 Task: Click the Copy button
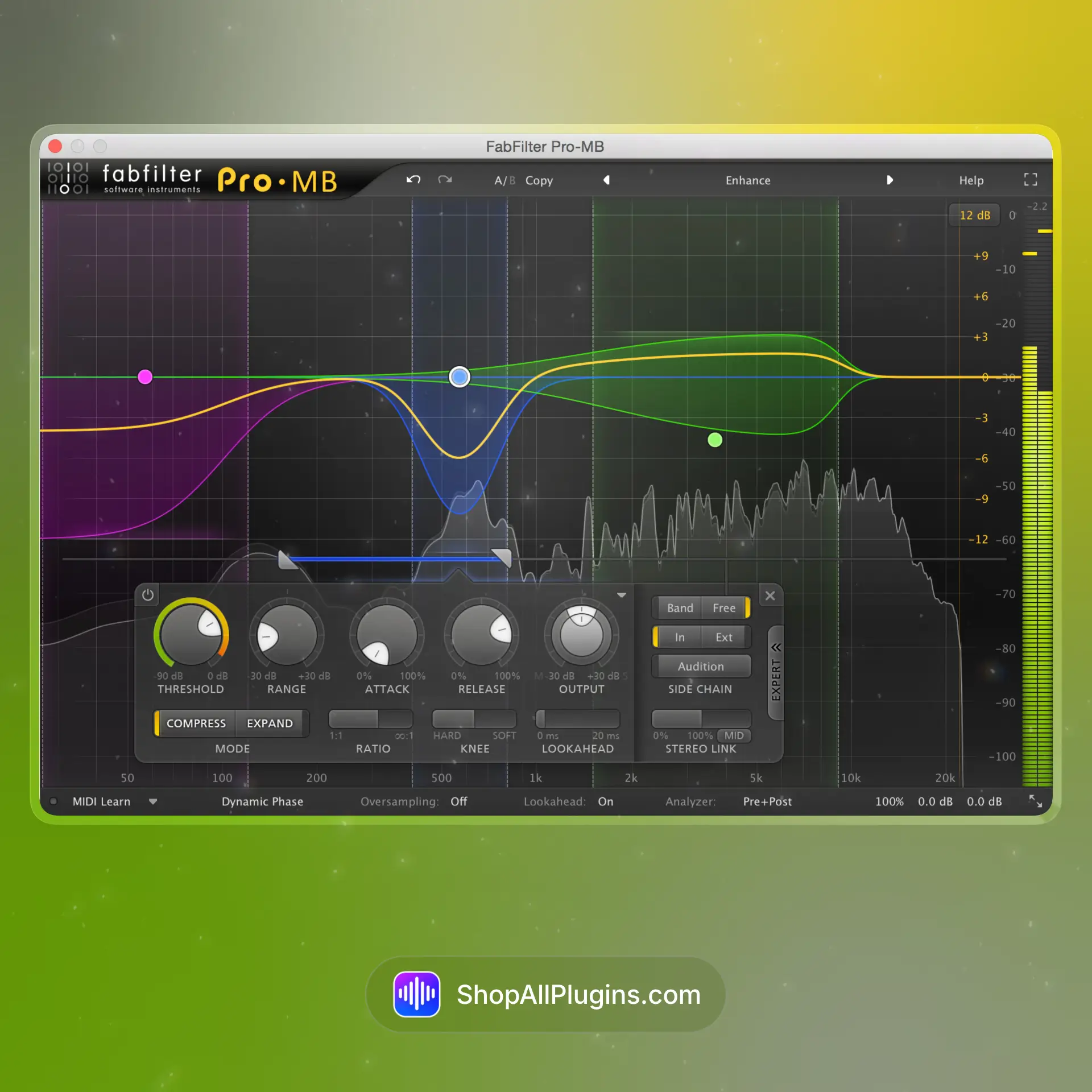(539, 180)
